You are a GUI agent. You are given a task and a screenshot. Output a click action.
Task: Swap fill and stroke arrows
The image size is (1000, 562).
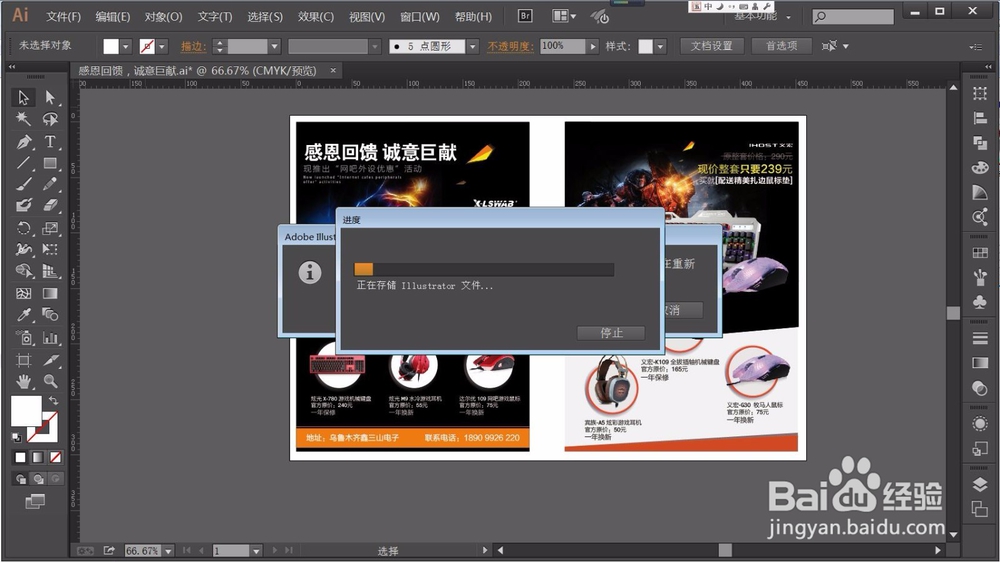point(53,401)
